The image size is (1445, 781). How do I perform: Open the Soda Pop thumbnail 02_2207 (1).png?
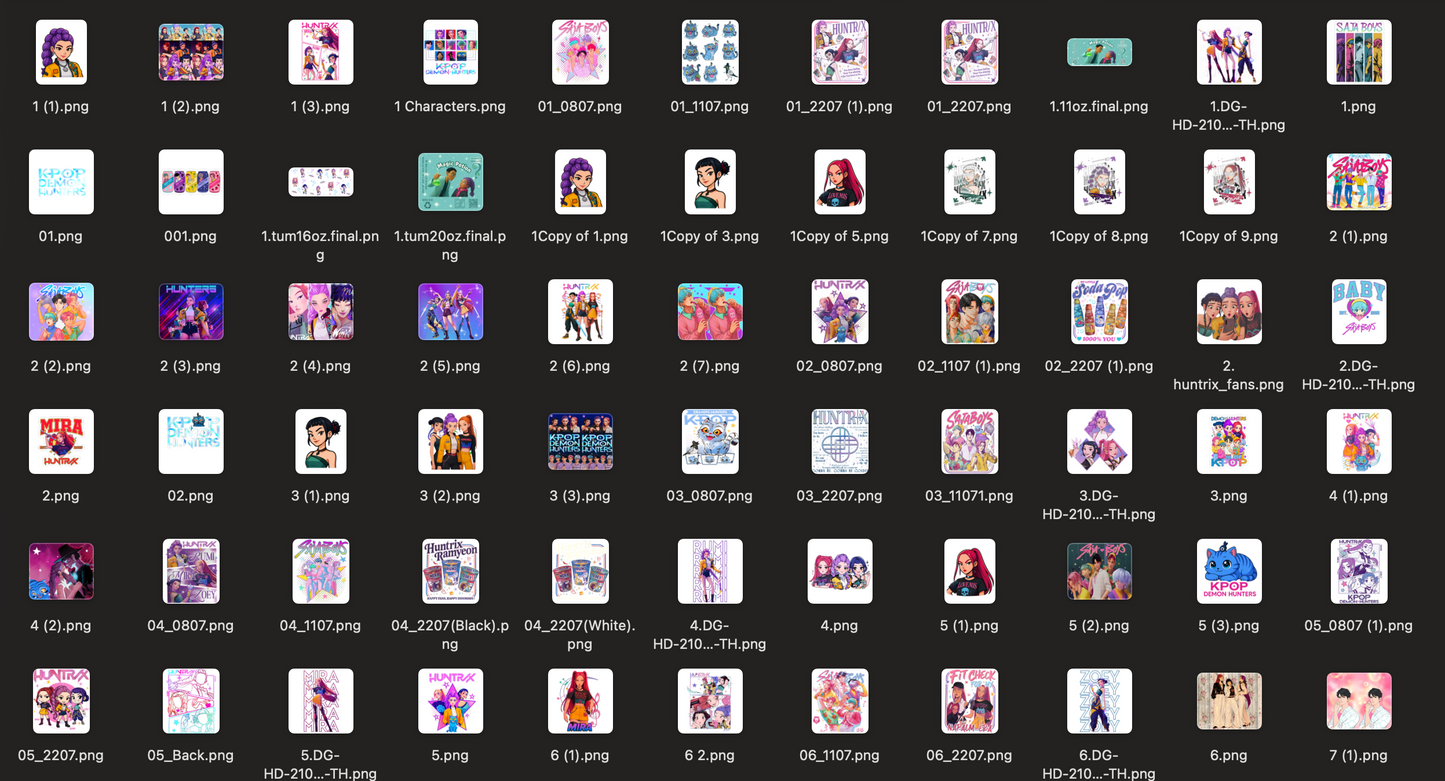(x=1099, y=312)
